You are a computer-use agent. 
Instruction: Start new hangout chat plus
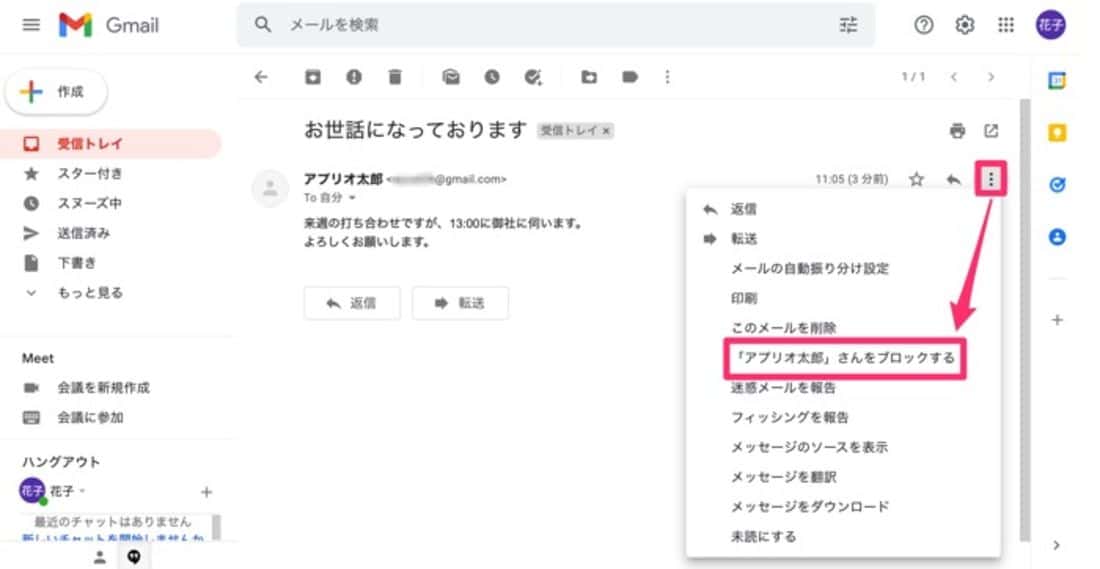tap(206, 492)
